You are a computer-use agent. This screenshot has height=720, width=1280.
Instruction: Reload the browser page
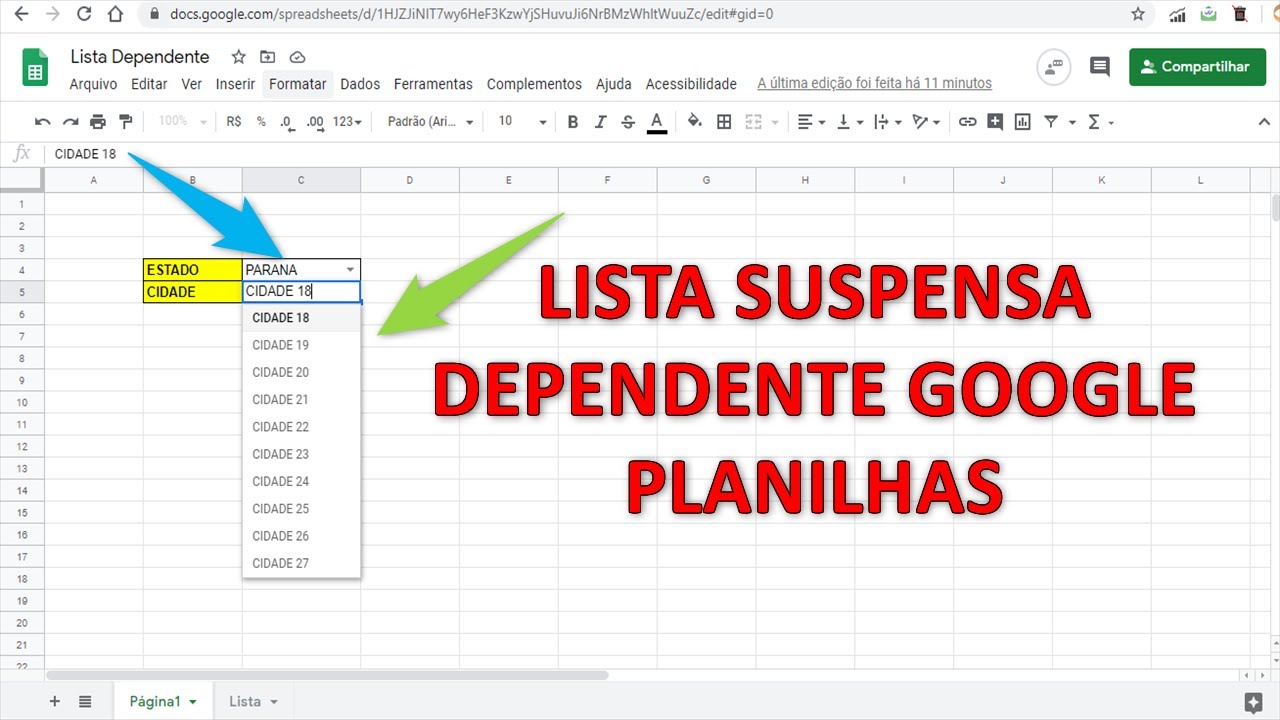(84, 14)
